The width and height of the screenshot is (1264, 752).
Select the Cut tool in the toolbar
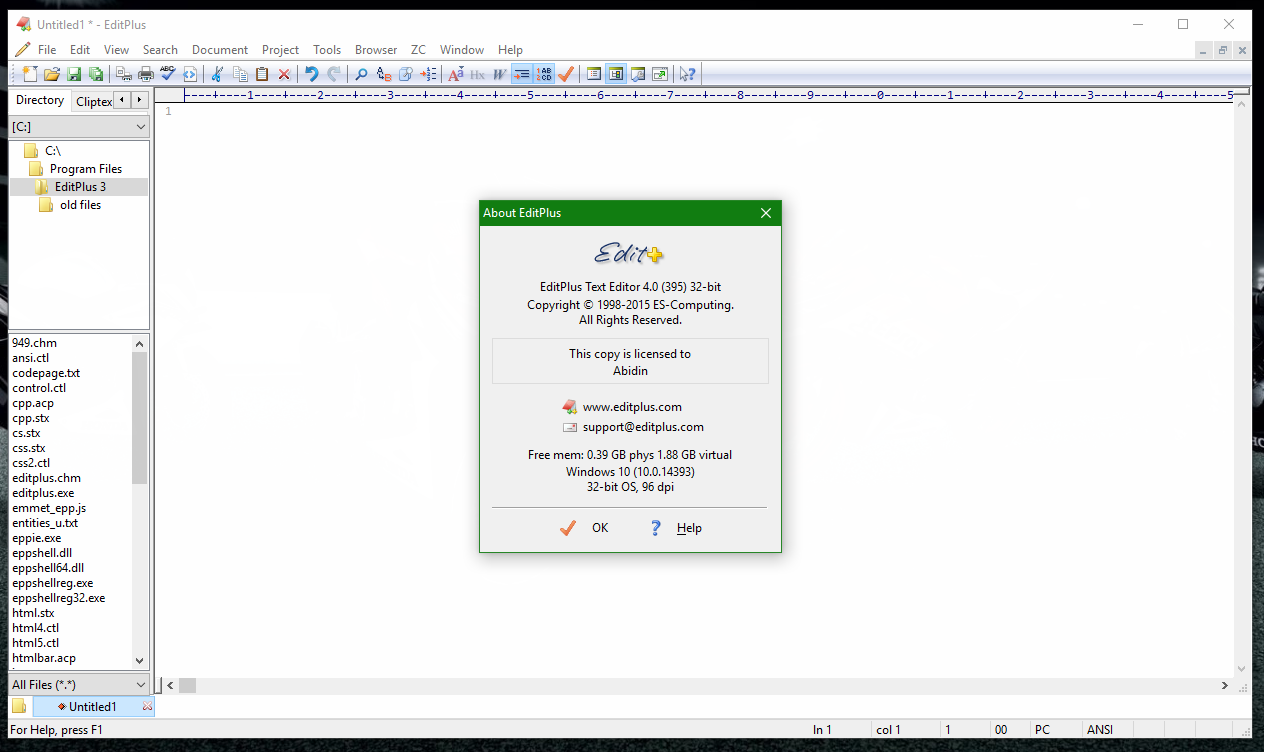(x=219, y=73)
